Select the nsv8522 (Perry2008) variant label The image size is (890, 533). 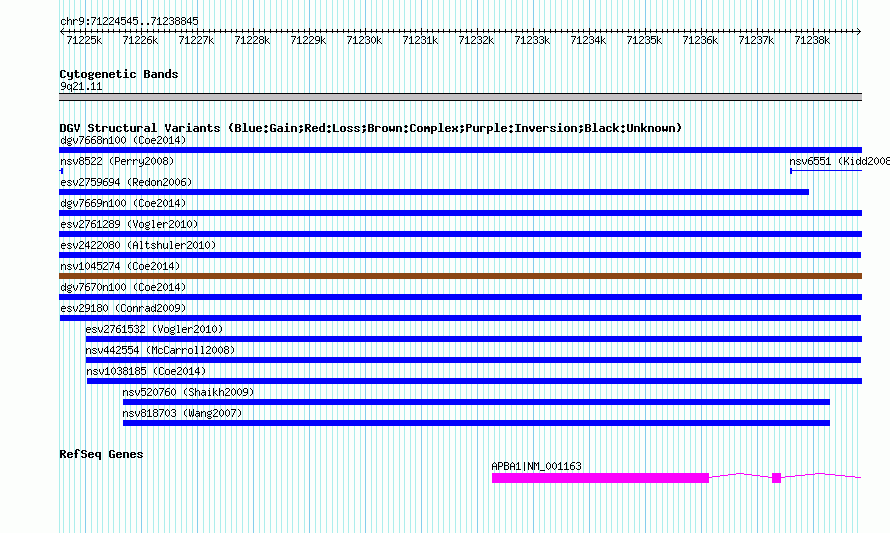(117, 161)
